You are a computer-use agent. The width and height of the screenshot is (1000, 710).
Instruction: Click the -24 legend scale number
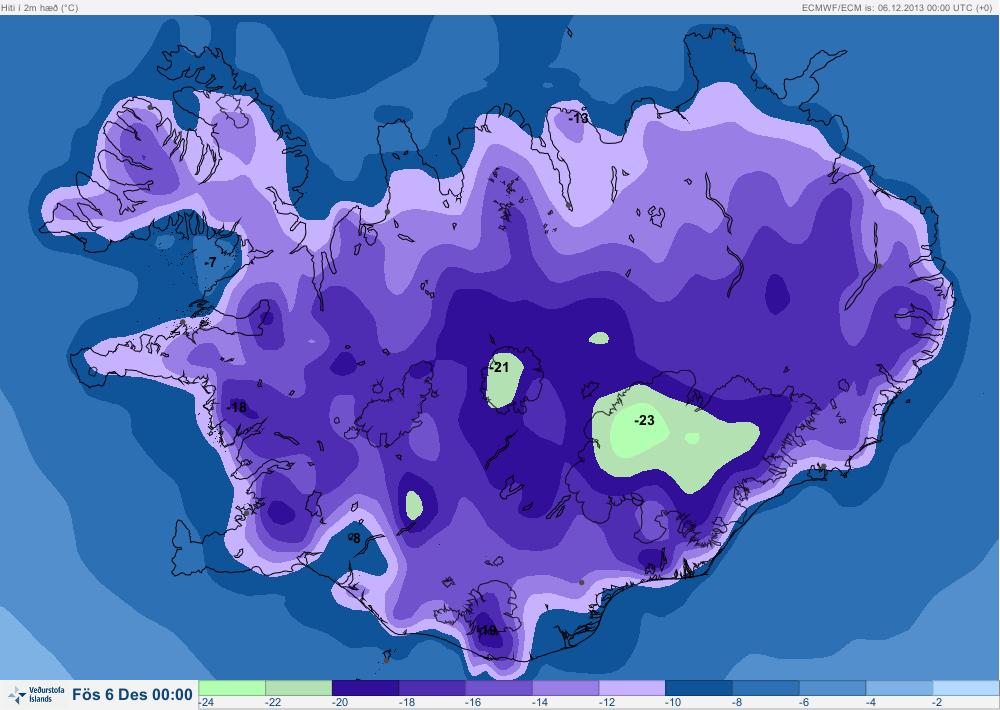206,702
